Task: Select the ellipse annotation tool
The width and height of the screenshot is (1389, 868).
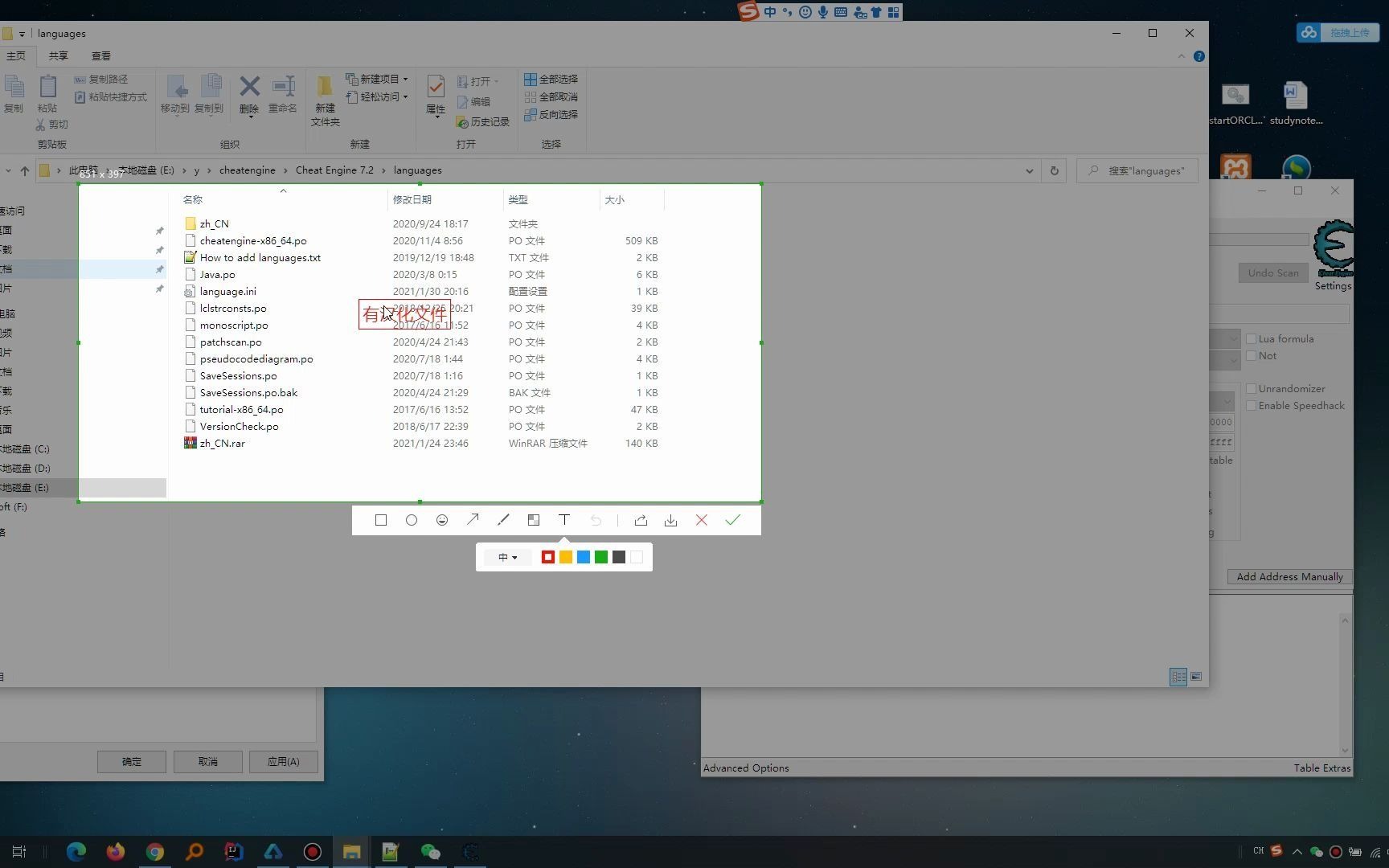Action: (411, 520)
